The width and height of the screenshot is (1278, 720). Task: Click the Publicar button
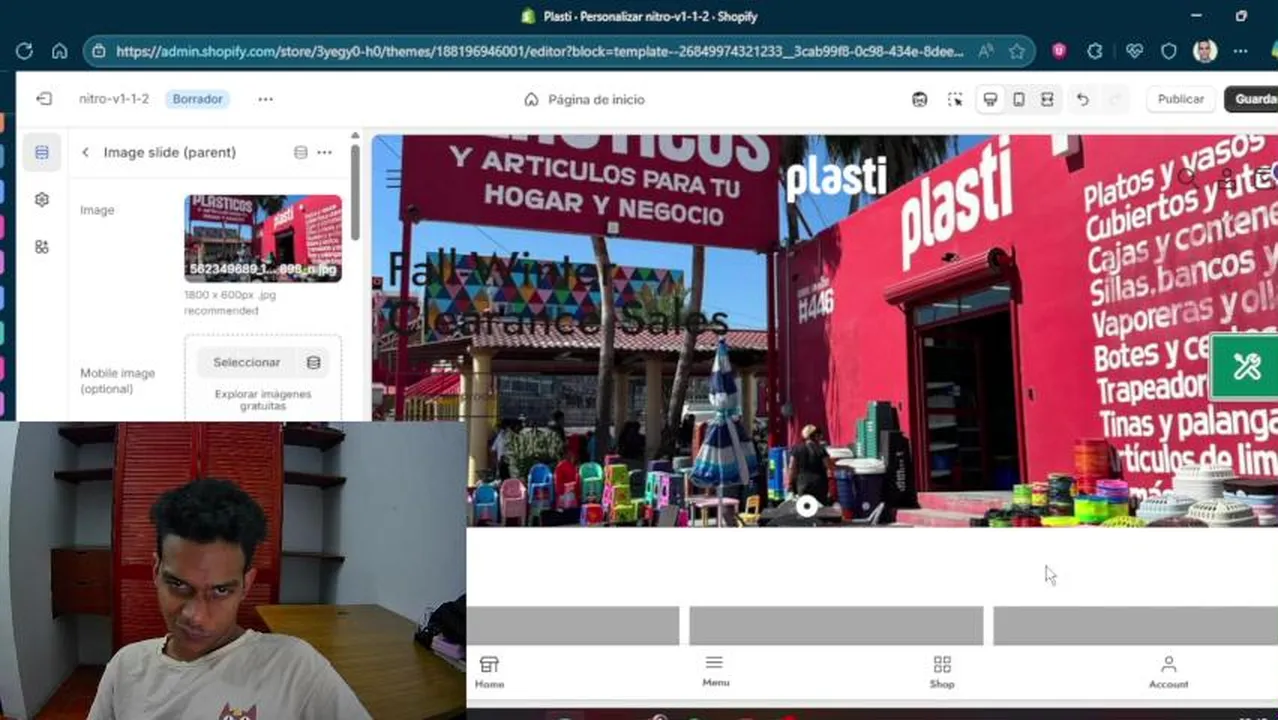(1181, 99)
